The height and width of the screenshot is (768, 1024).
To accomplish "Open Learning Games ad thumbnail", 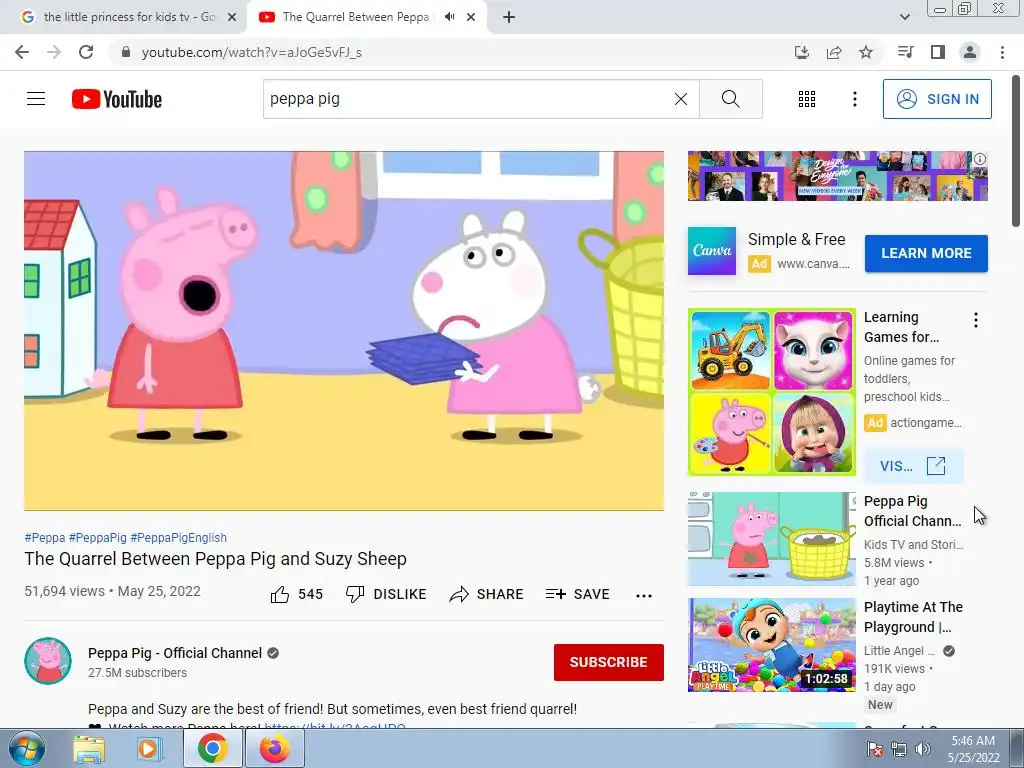I will (771, 392).
